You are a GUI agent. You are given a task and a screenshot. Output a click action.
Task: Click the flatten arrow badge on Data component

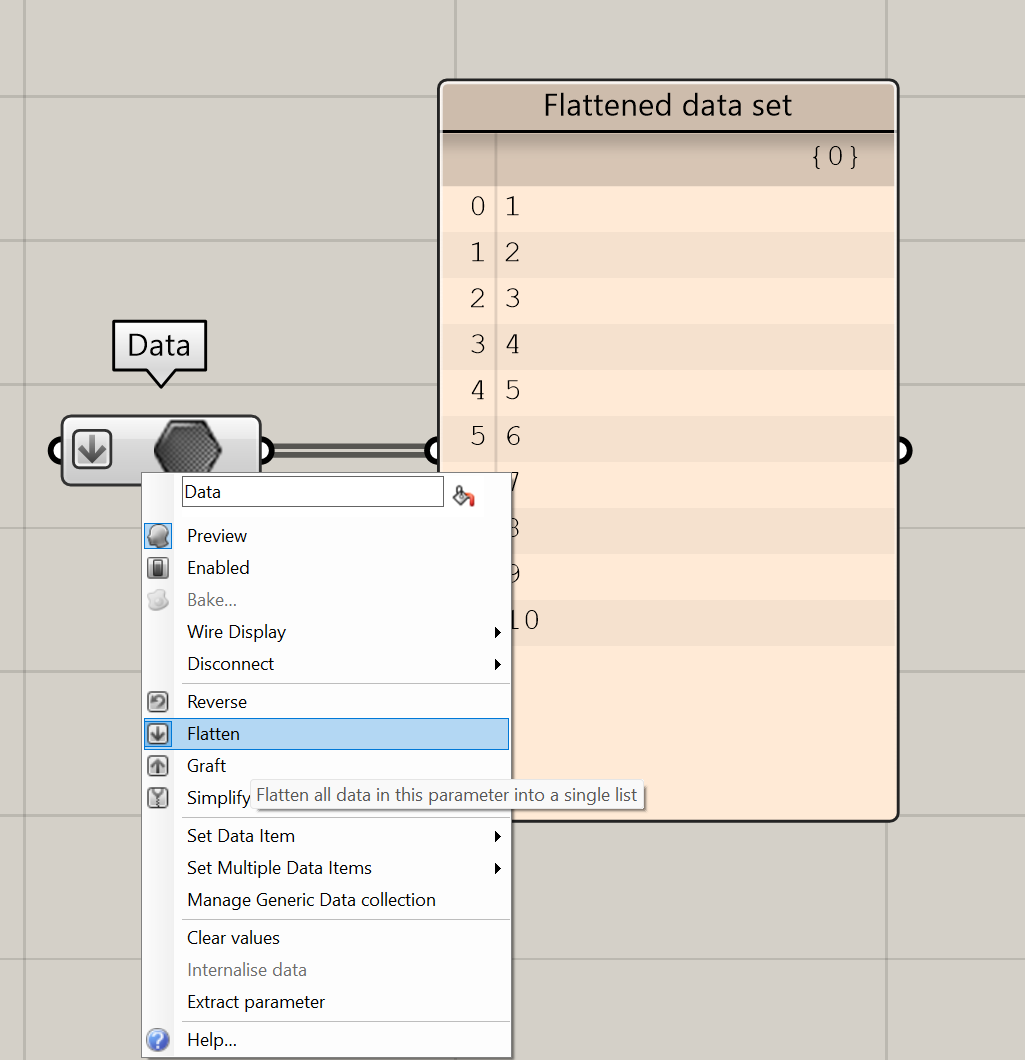coord(92,450)
